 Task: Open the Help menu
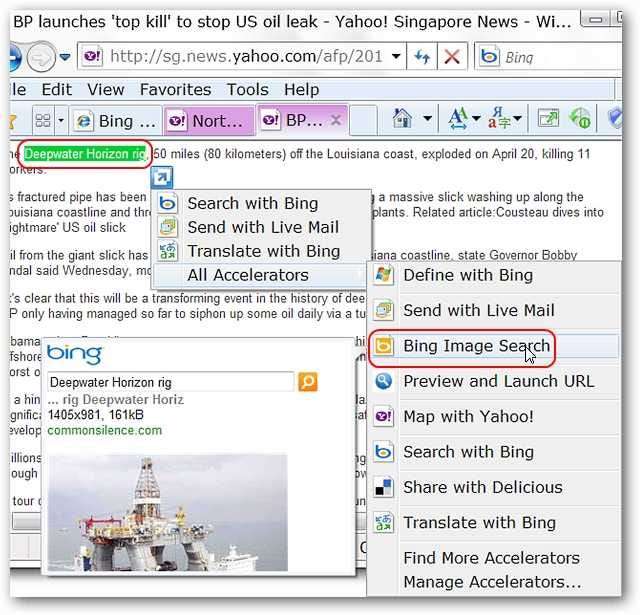click(x=302, y=89)
